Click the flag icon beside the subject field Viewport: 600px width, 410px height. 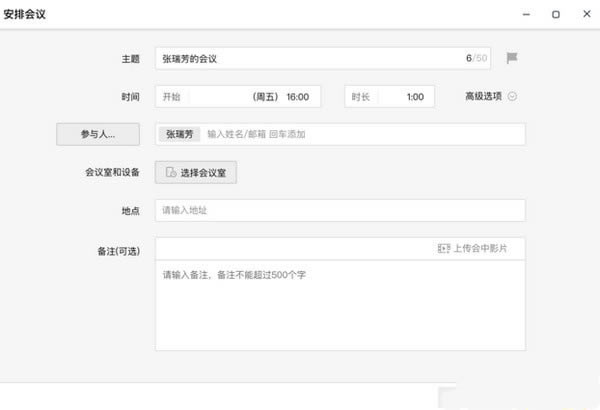(x=512, y=58)
